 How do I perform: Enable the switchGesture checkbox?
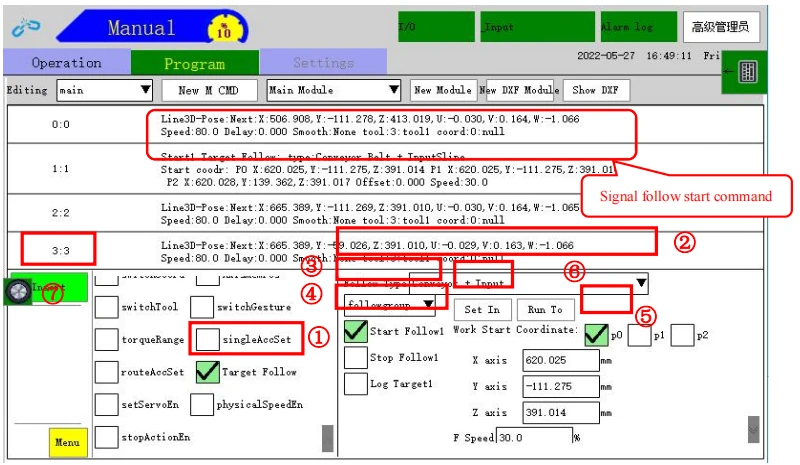coord(202,307)
